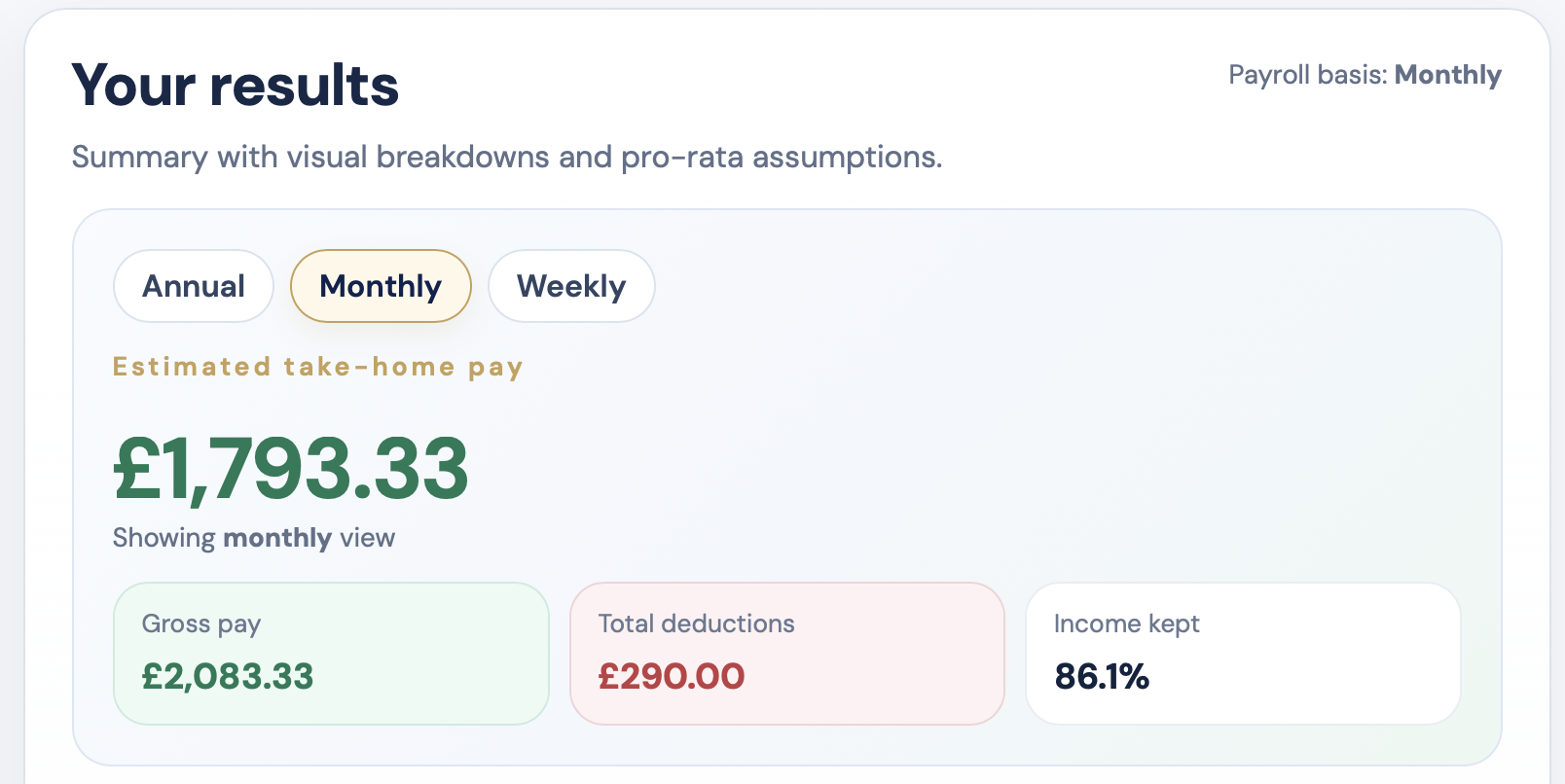This screenshot has height=784, width=1565.
Task: Click the pro-rata assumptions summary line
Action: 507,157
